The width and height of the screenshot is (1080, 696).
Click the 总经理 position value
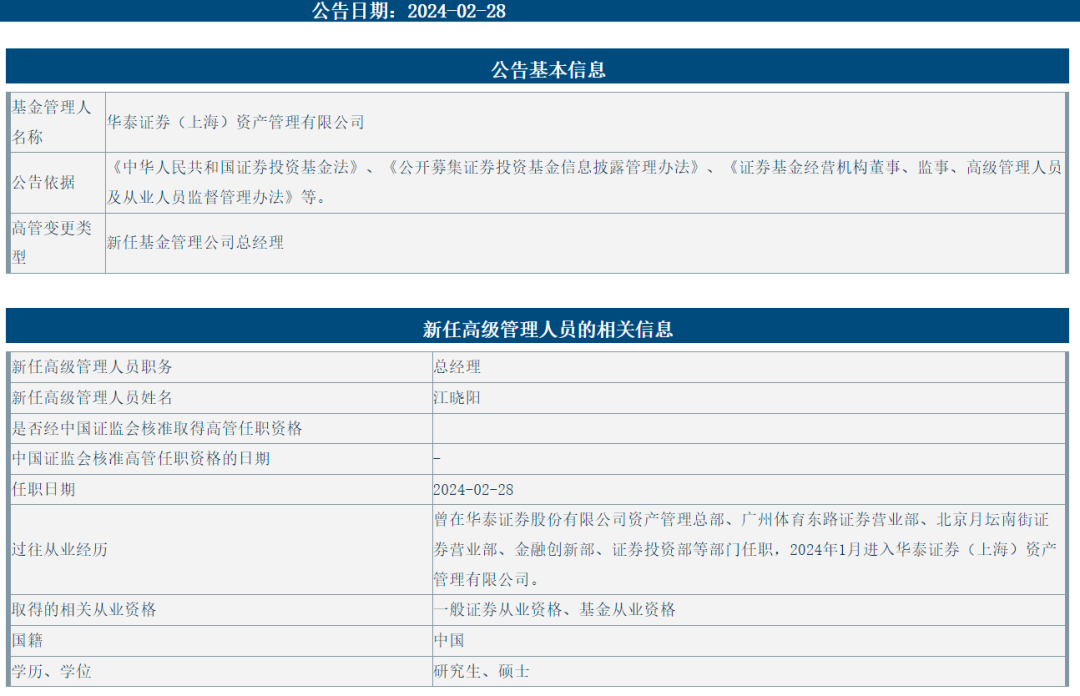tap(457, 367)
